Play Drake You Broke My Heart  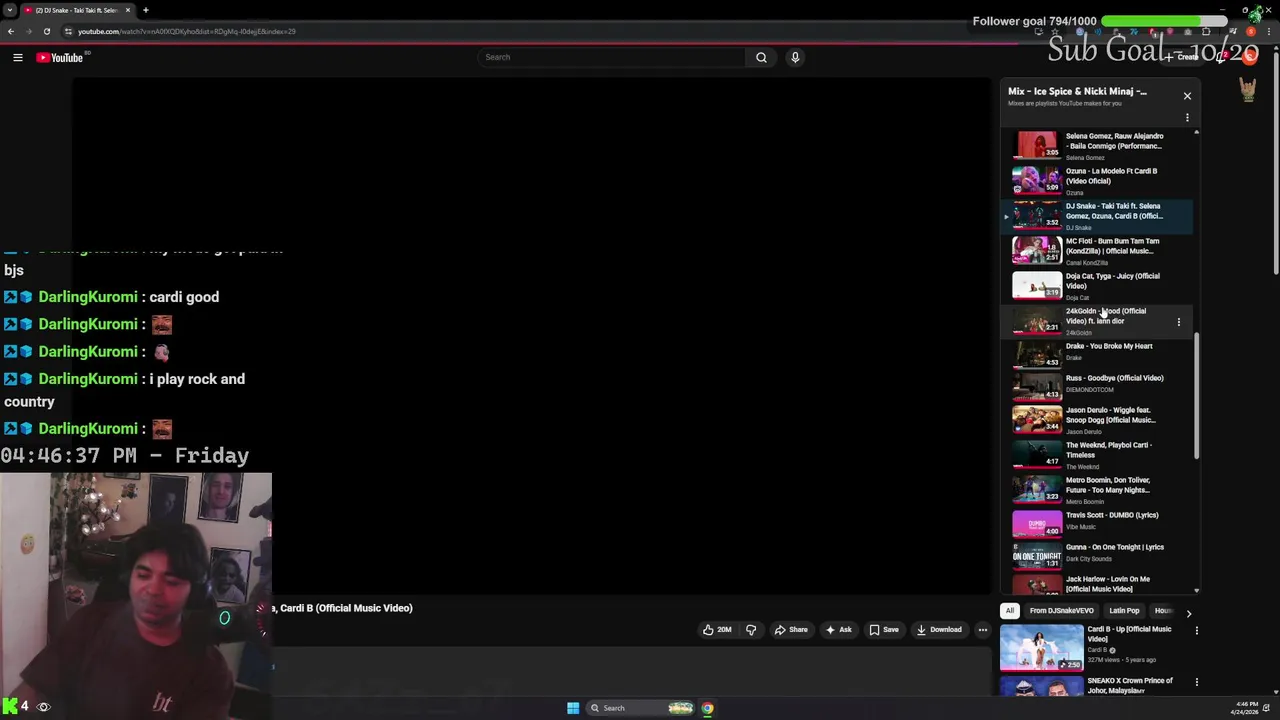[1097, 353]
